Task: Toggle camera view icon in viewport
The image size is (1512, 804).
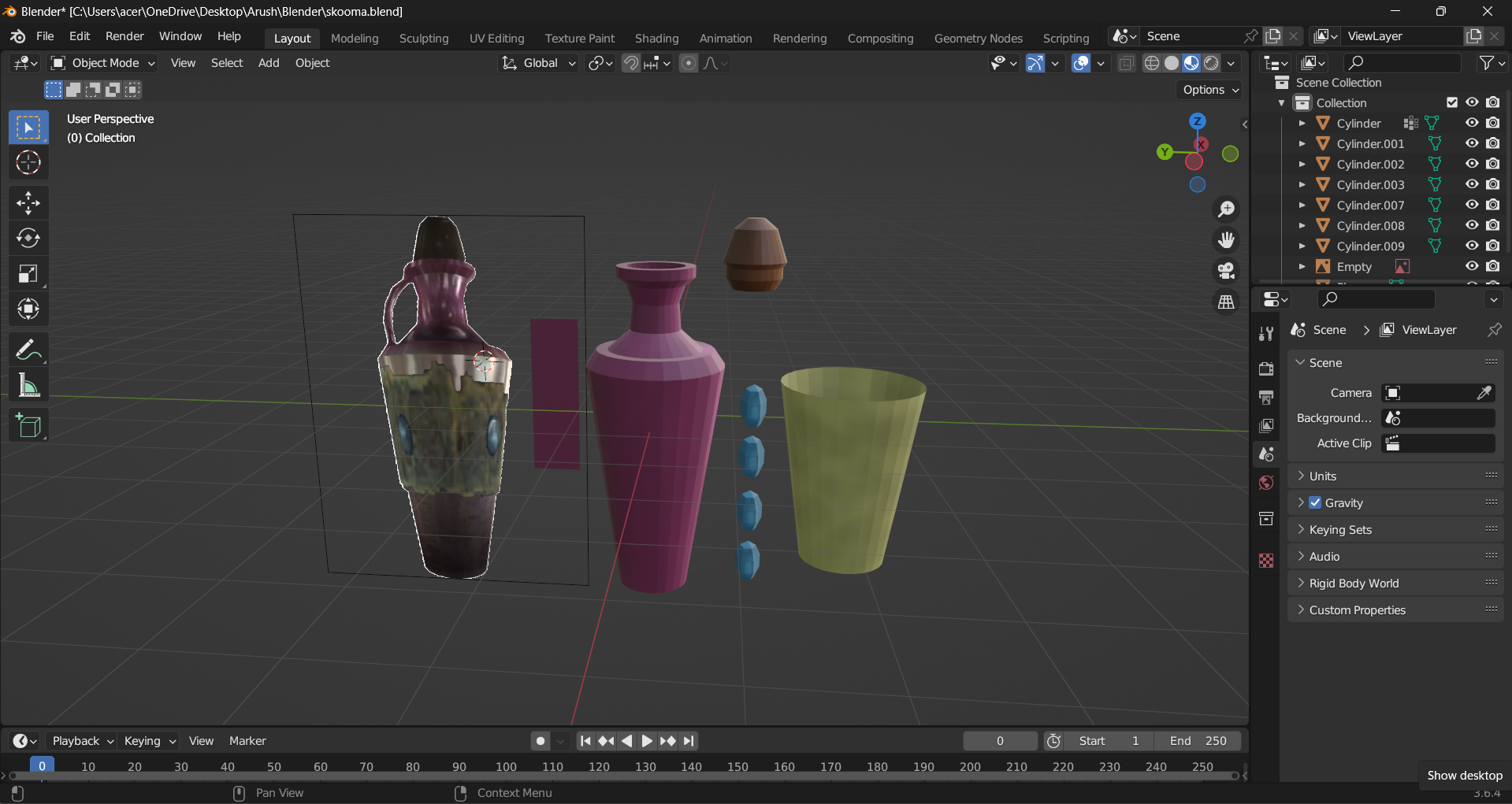Action: (x=1226, y=270)
